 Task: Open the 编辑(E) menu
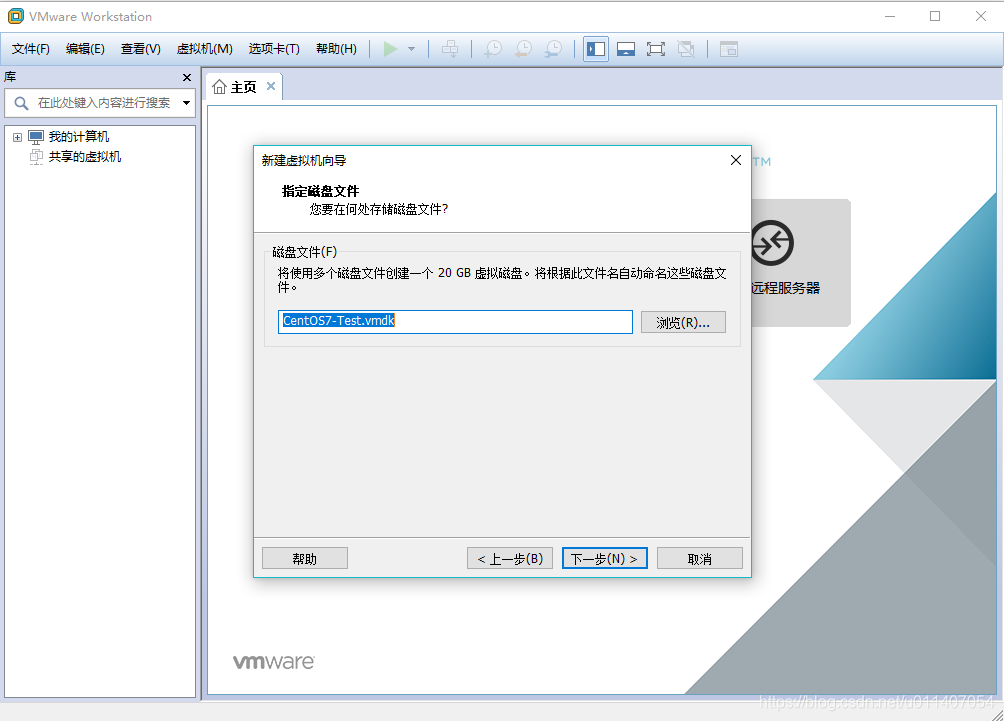(x=85, y=49)
